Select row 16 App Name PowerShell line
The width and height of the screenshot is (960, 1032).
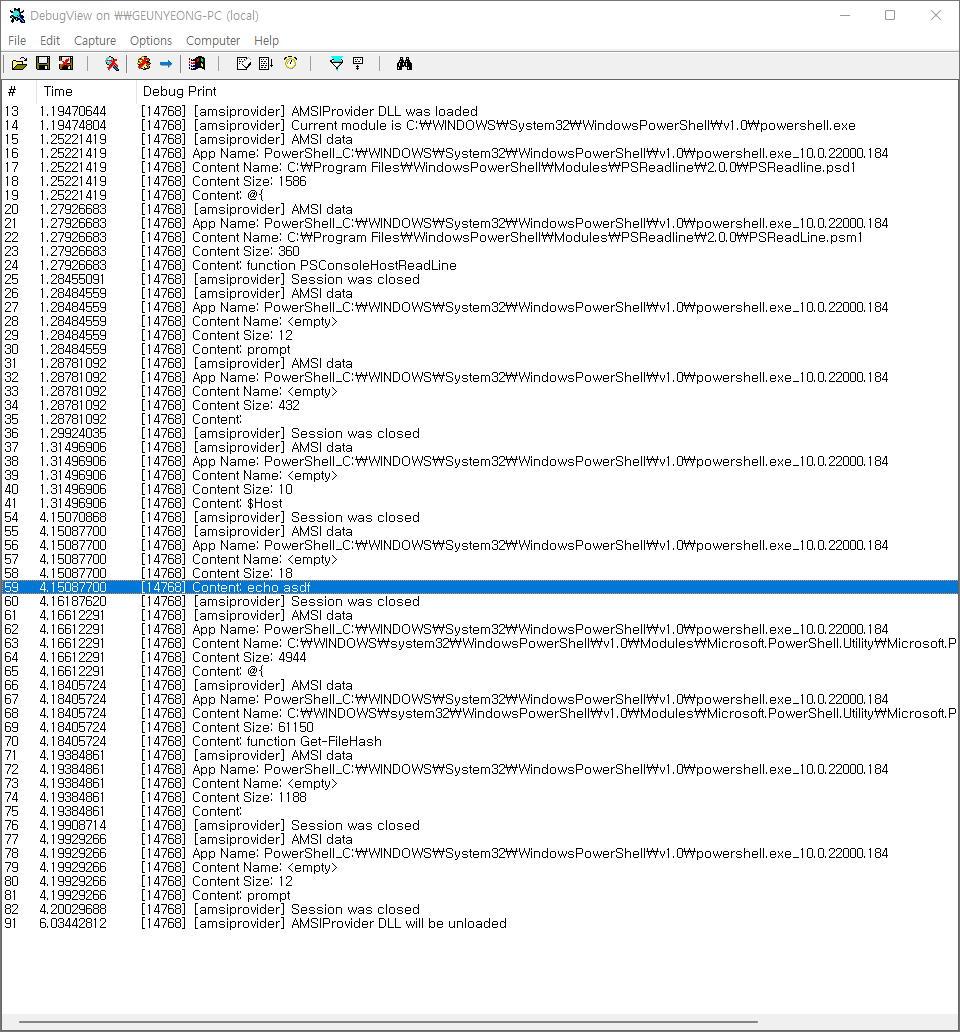tap(480, 153)
